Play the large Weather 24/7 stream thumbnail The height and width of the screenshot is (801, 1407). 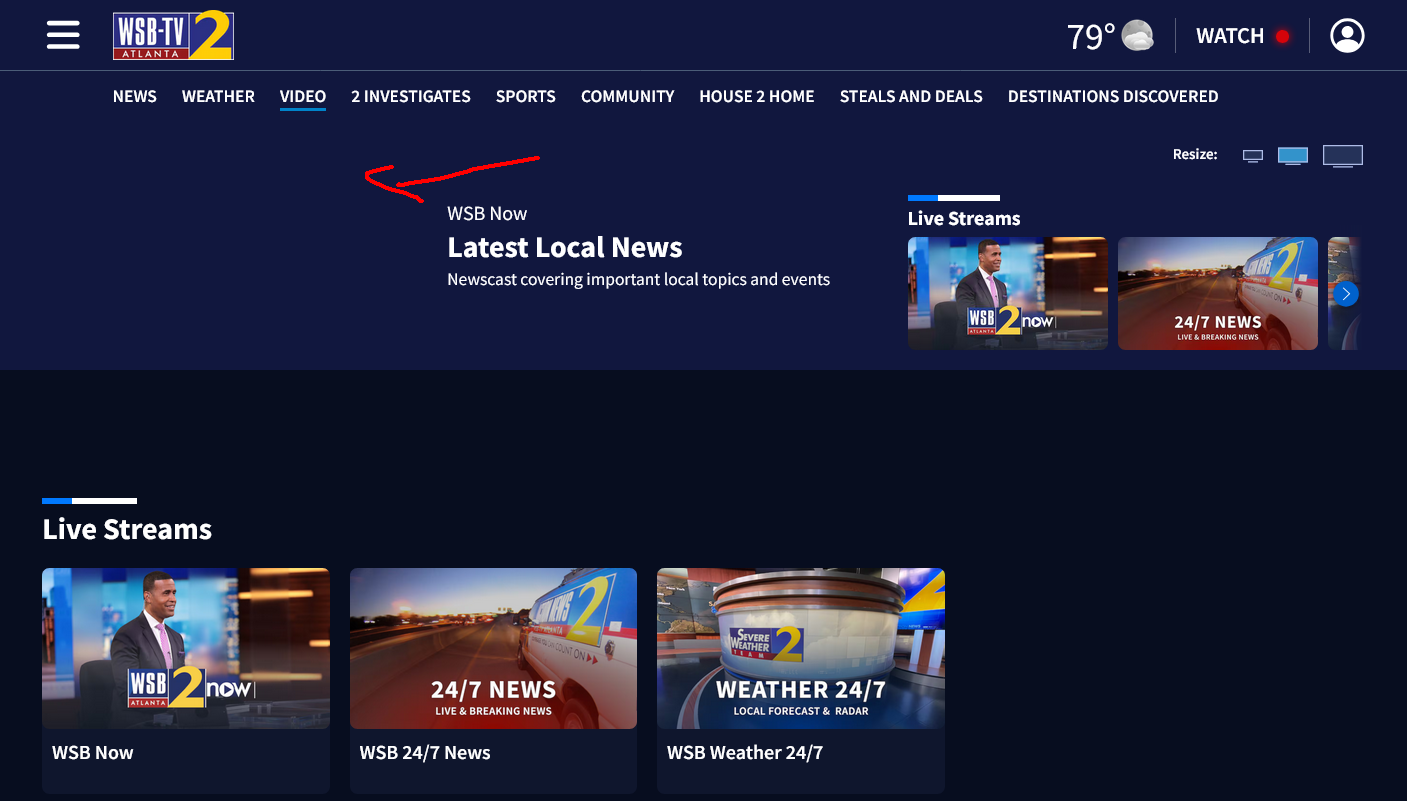pyautogui.click(x=801, y=648)
